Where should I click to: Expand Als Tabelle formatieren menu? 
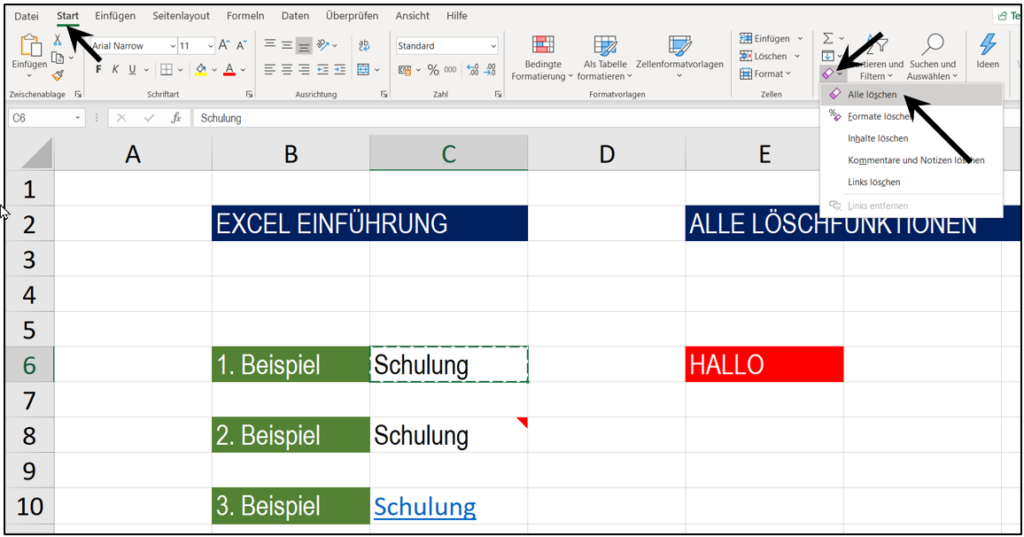click(605, 57)
